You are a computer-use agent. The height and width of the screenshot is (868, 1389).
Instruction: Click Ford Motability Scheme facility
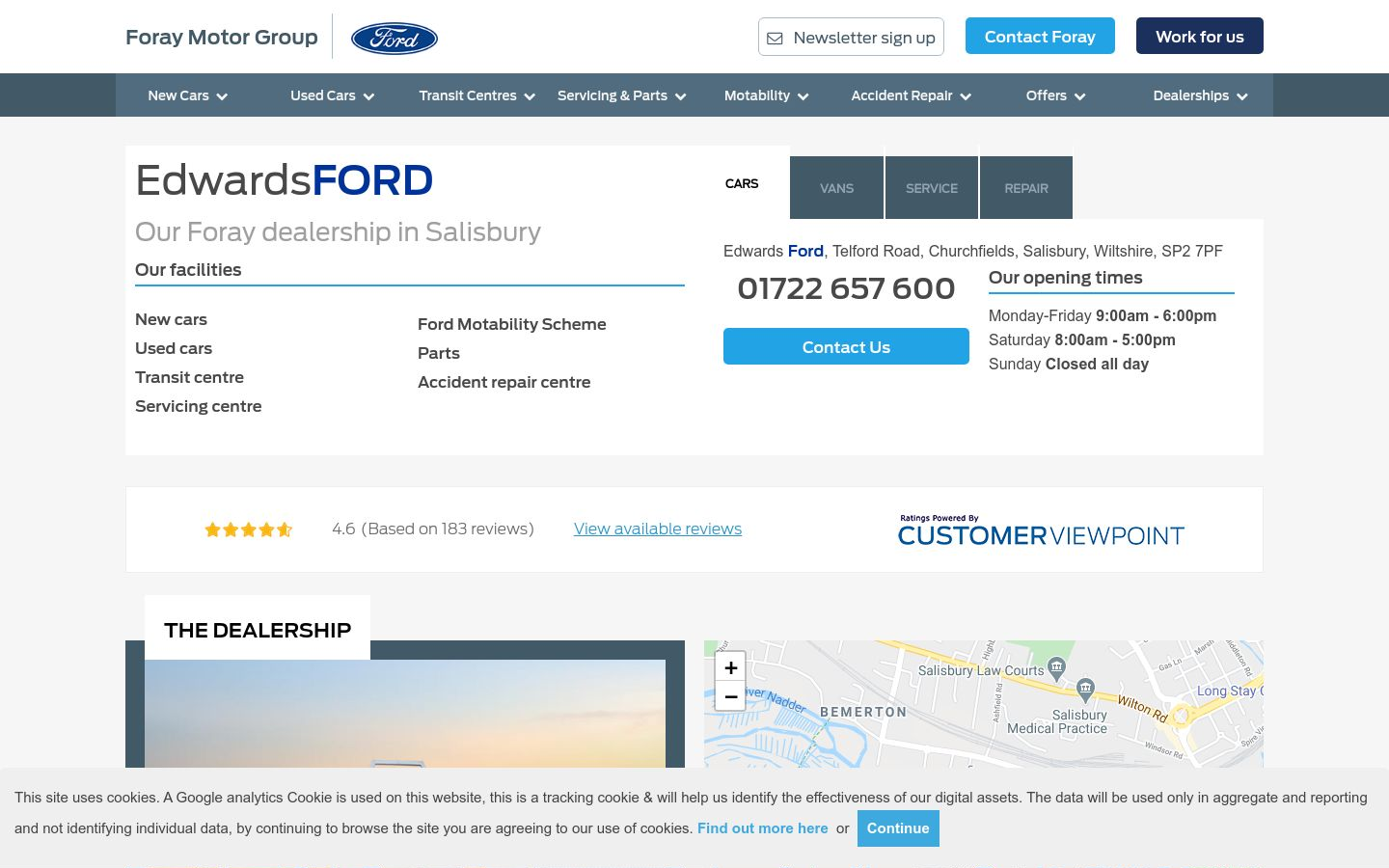pyautogui.click(x=512, y=324)
